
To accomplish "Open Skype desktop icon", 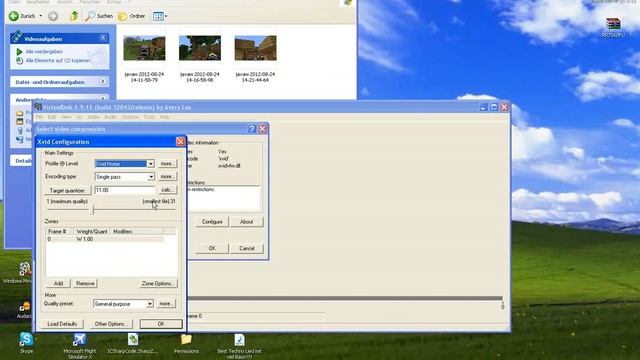I will [x=26, y=339].
